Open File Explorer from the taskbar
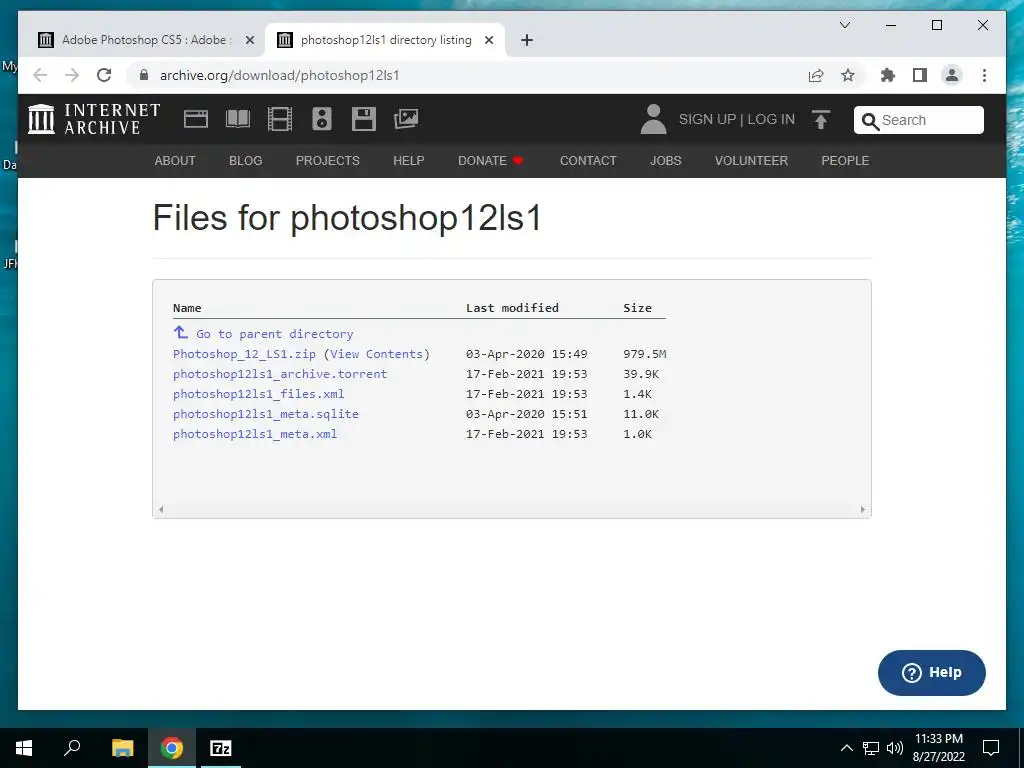 pos(122,748)
